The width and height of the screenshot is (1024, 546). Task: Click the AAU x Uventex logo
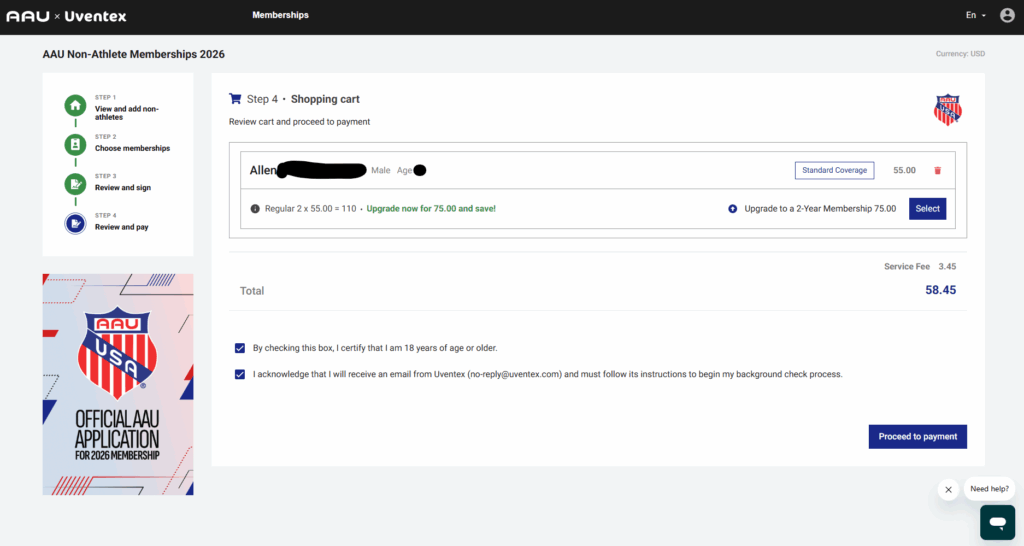click(66, 16)
